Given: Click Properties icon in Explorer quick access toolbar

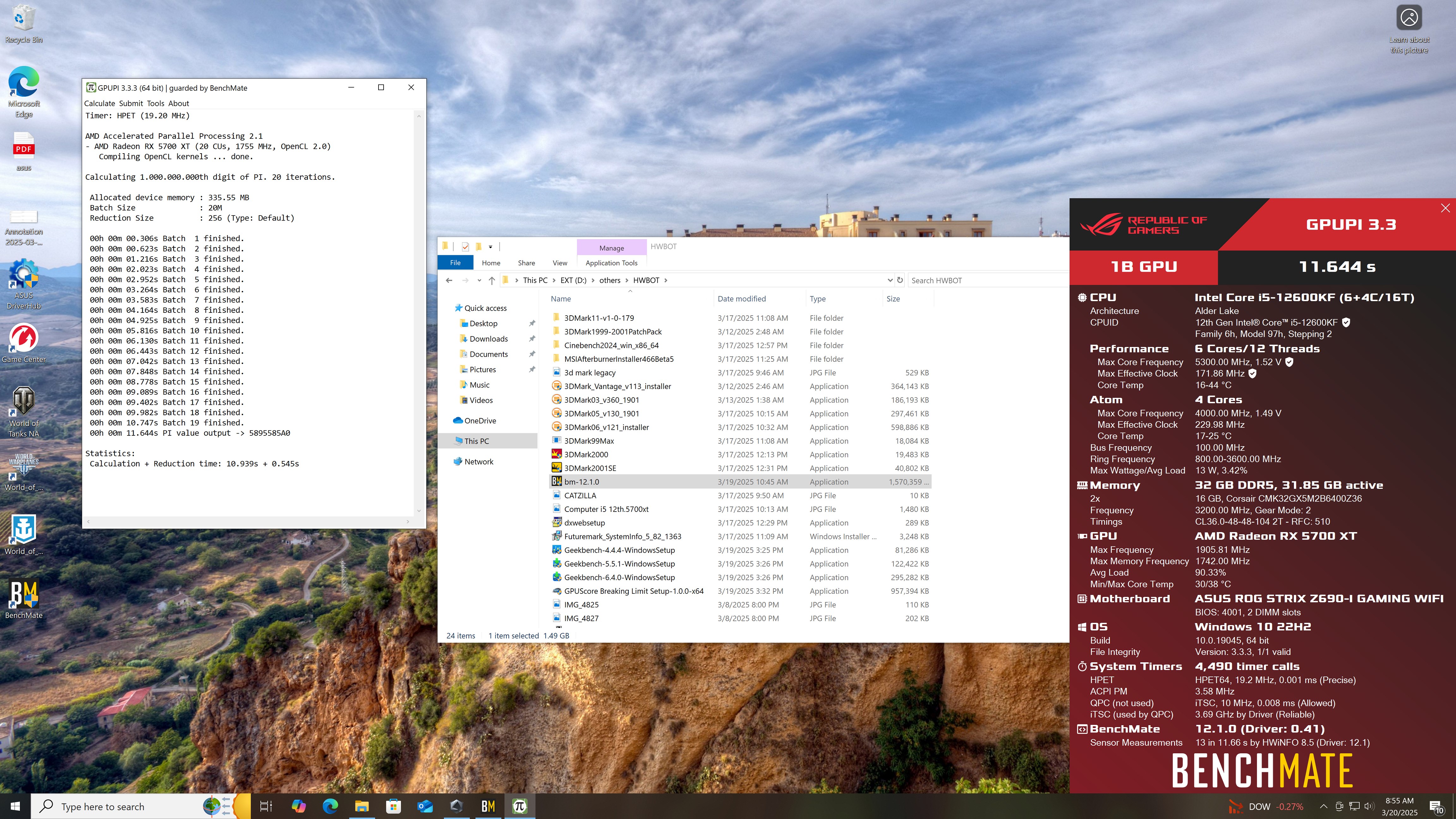Looking at the screenshot, I should (465, 246).
